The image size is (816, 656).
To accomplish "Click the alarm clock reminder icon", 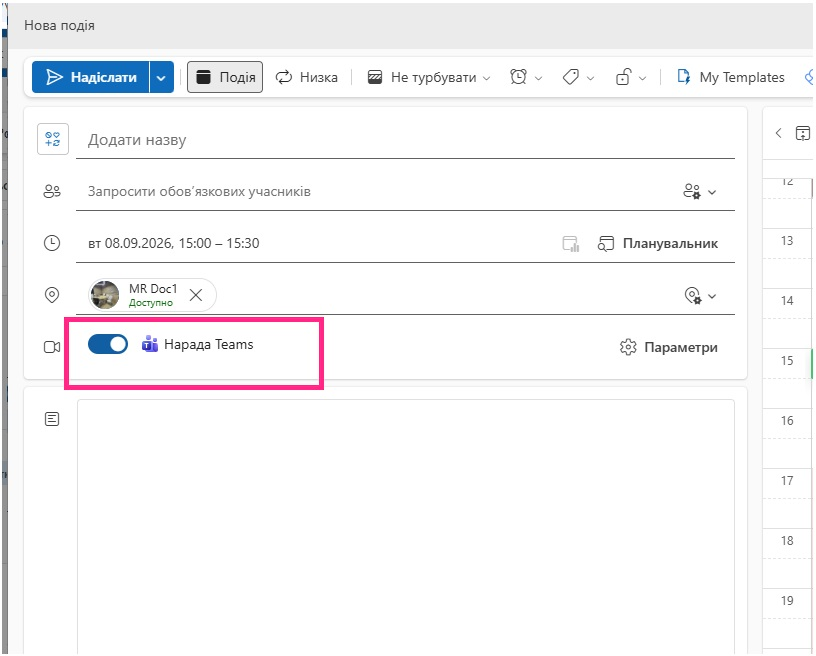I will coord(518,77).
